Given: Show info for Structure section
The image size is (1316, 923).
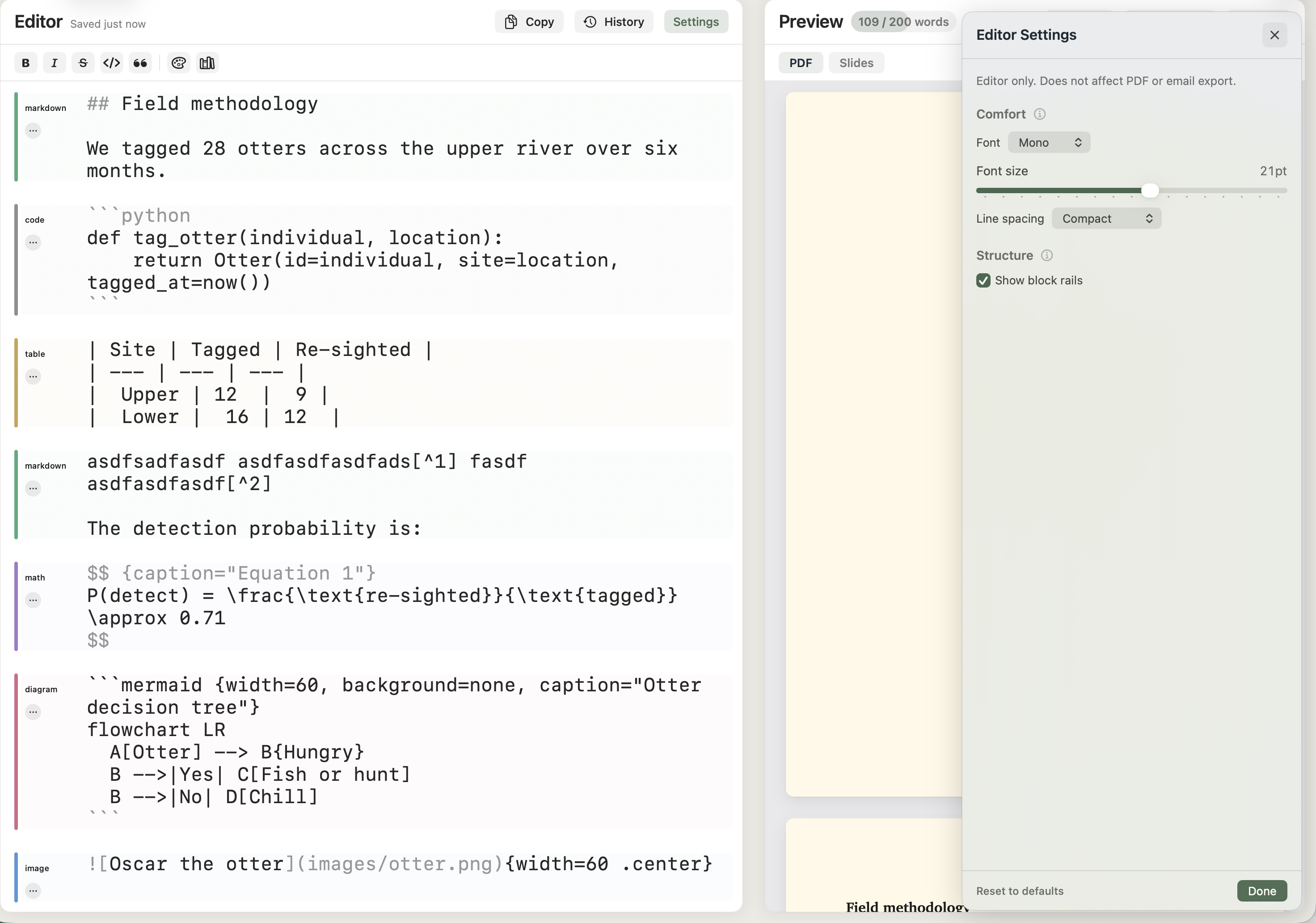Looking at the screenshot, I should pyautogui.click(x=1047, y=256).
